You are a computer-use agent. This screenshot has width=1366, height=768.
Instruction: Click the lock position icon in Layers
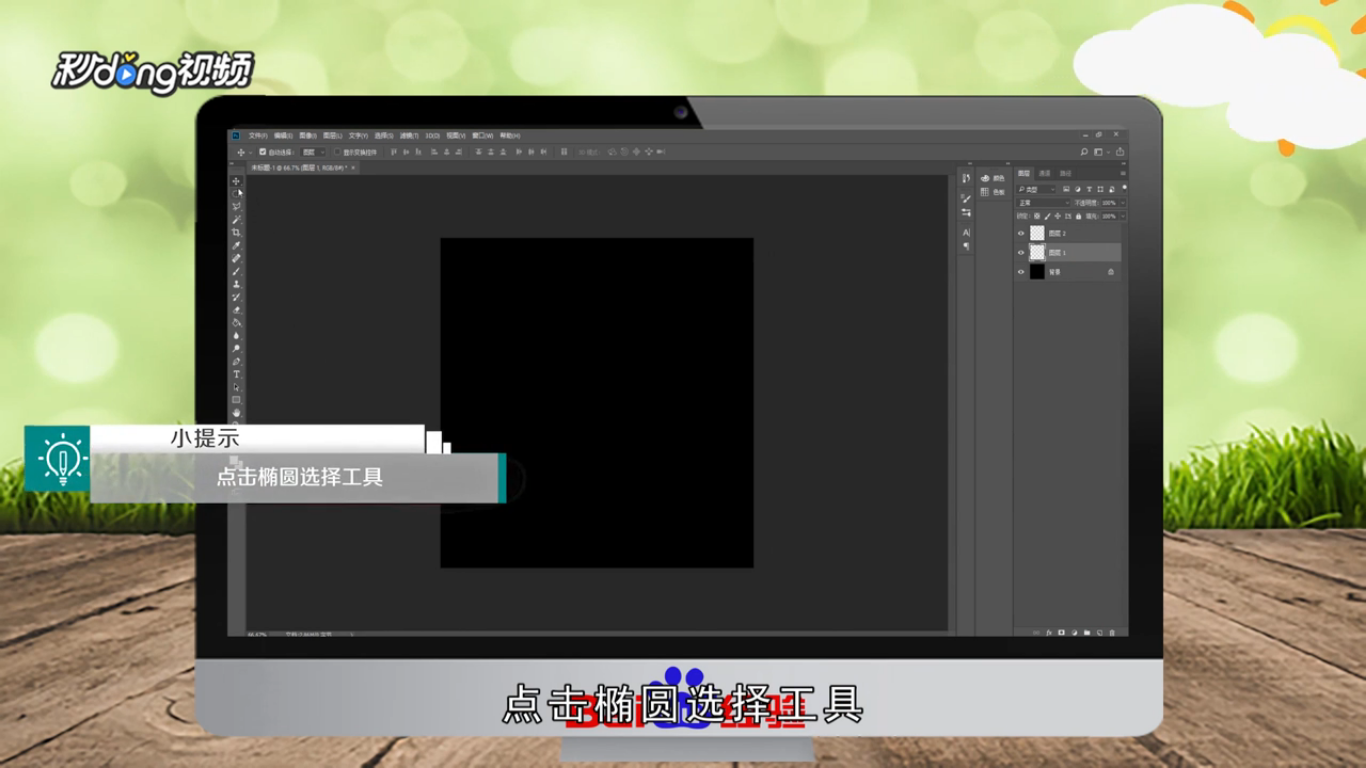pos(1058,216)
